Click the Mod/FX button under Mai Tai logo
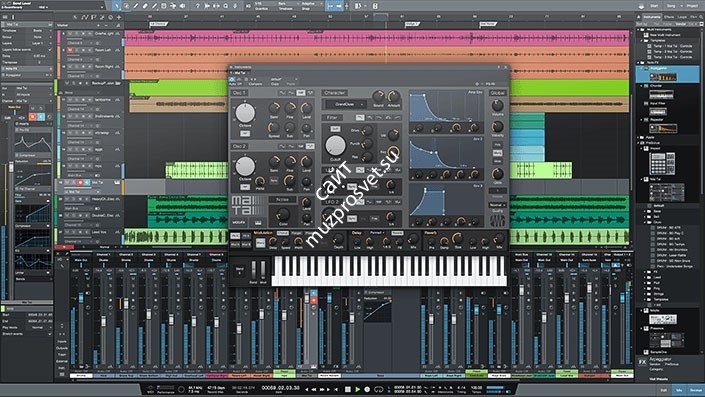 point(239,222)
